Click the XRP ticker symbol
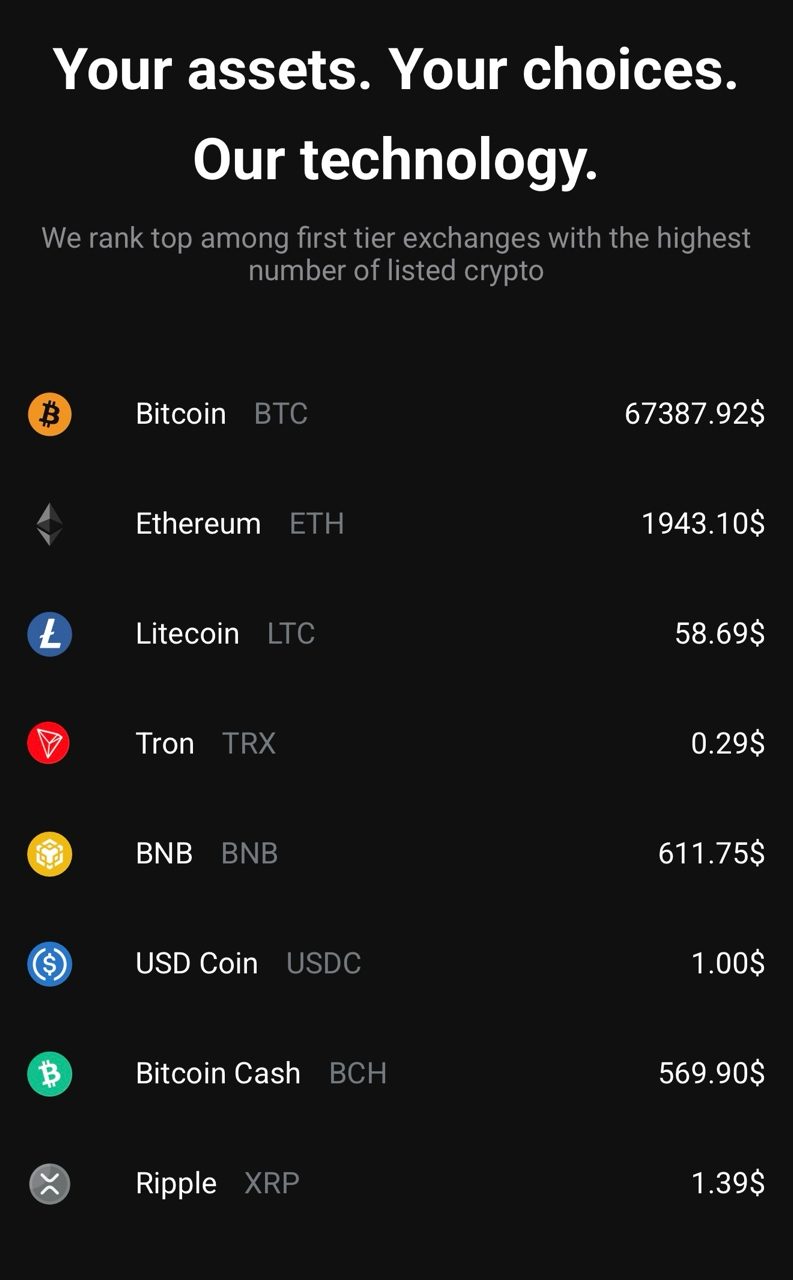The width and height of the screenshot is (793, 1280). click(x=271, y=1183)
